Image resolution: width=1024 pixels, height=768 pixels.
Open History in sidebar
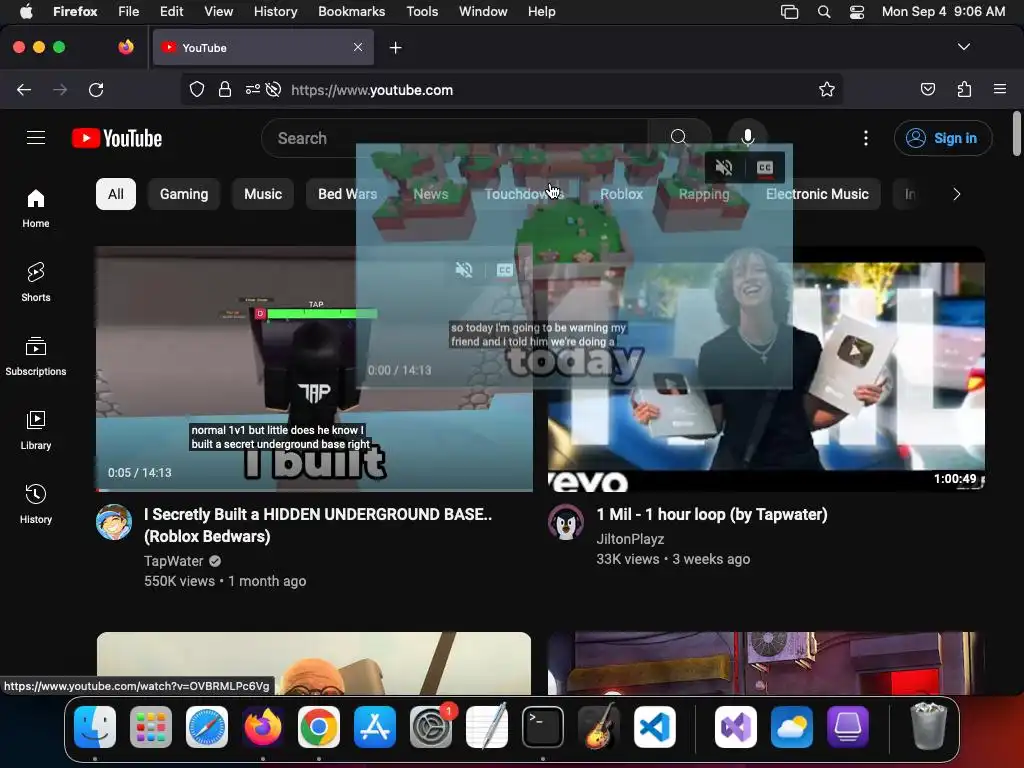click(x=36, y=504)
